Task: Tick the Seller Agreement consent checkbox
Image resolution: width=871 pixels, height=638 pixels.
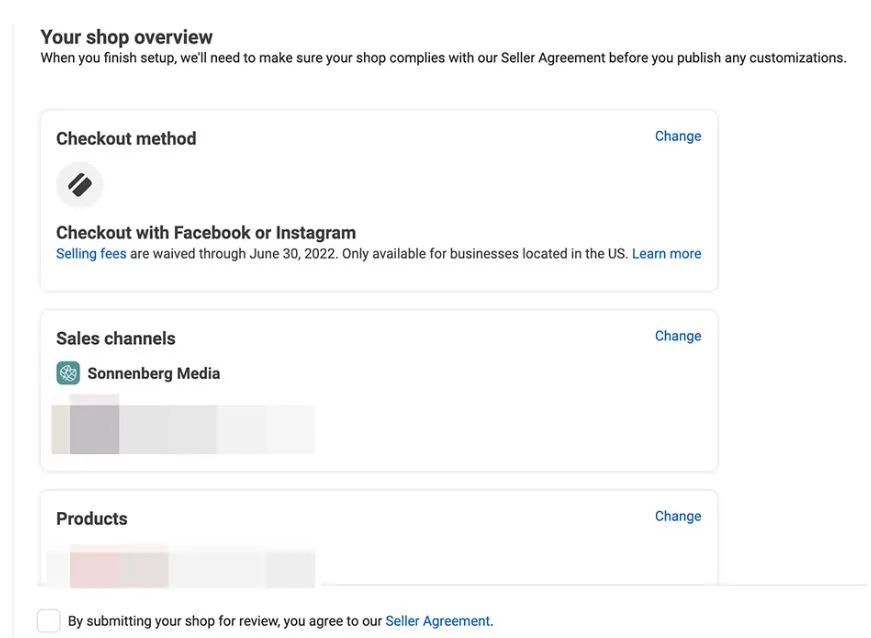Action: [48, 621]
